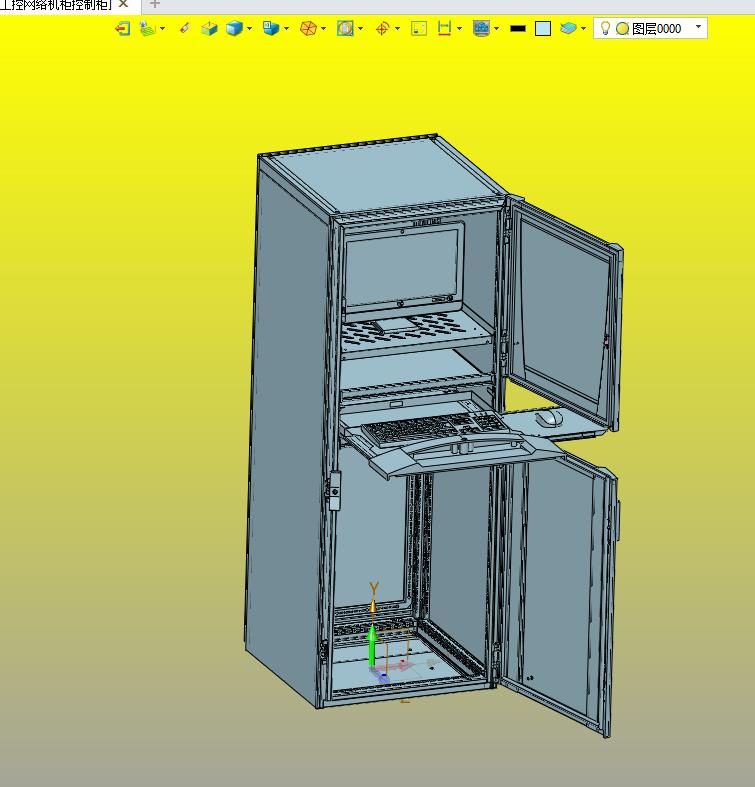Click the exit icon with red arrow
755x787 pixels.
coord(122,28)
